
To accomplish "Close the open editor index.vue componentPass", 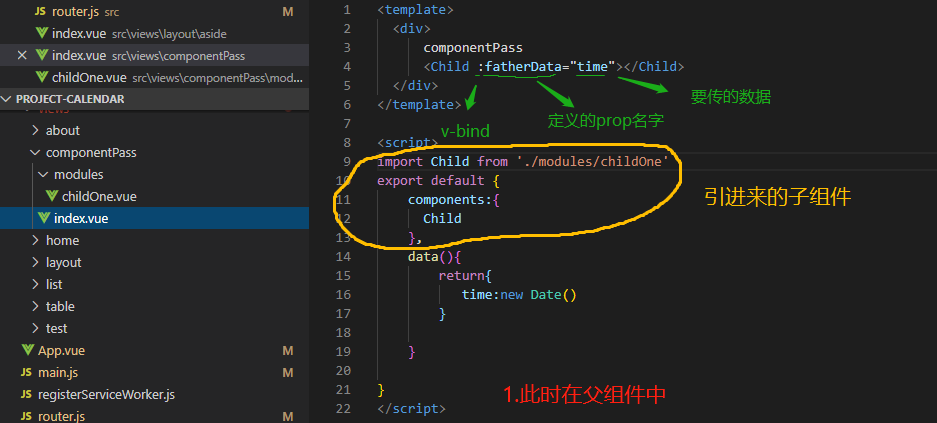I will click(22, 56).
